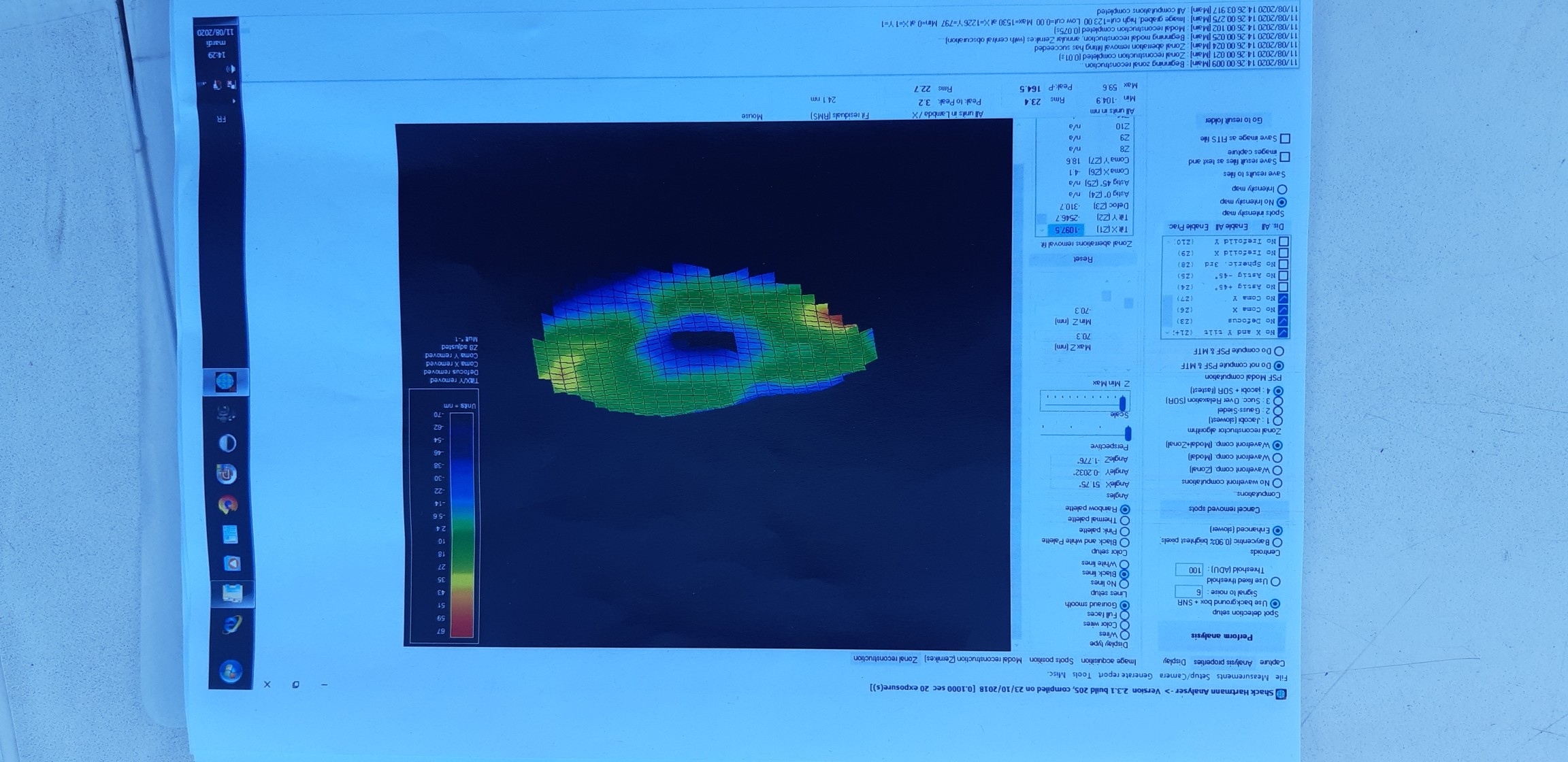1568x762 pixels.
Task: Select the Thermal palette radio button
Action: pos(1125,520)
